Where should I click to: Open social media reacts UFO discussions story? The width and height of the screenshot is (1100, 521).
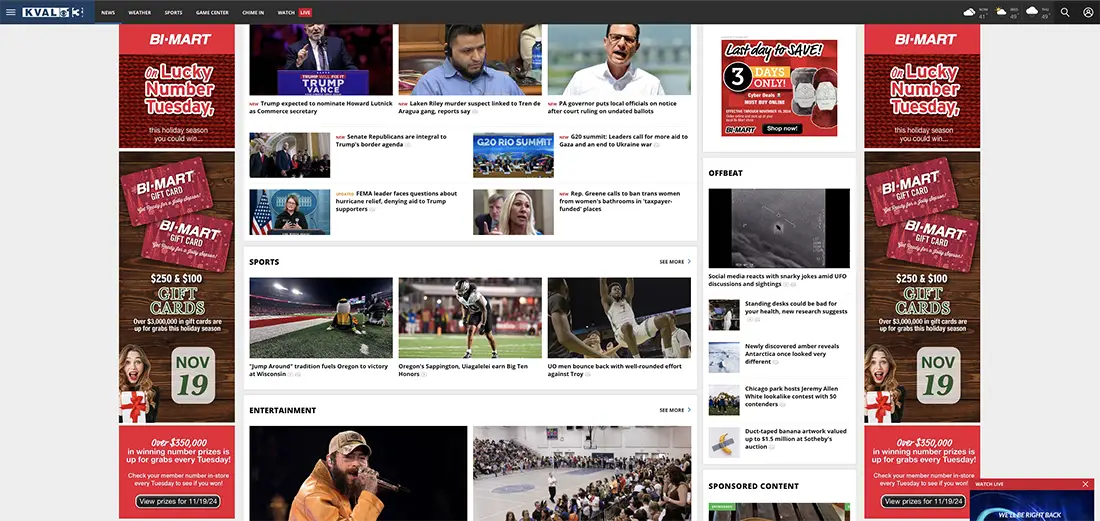point(777,280)
